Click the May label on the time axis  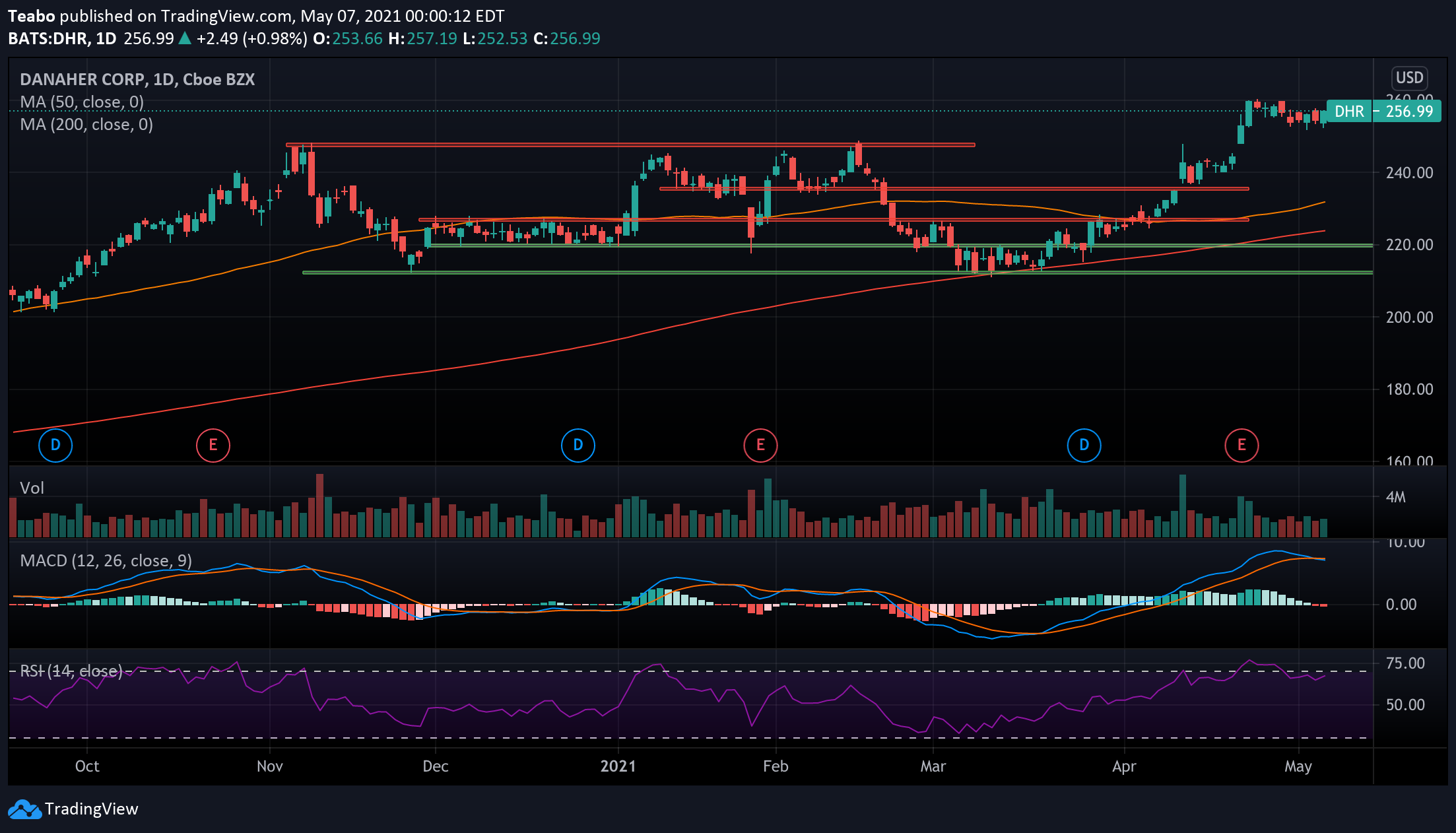click(1298, 766)
